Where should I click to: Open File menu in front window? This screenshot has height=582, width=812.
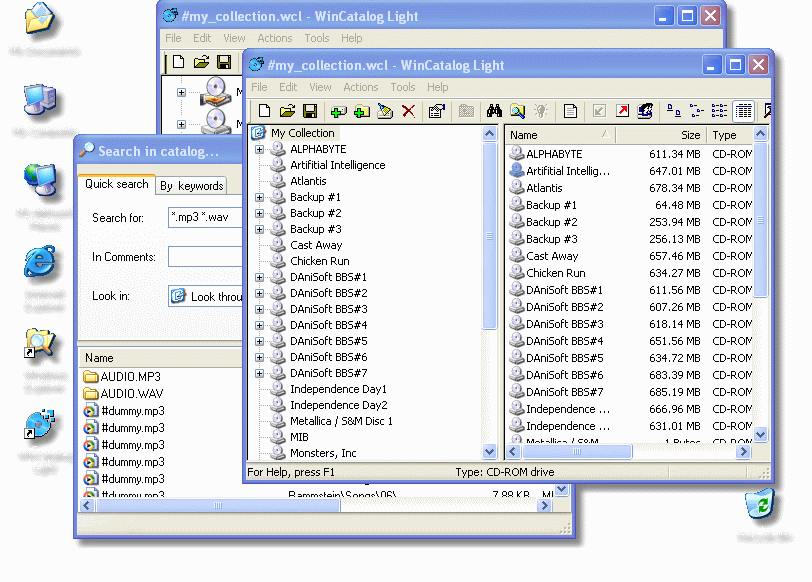click(x=259, y=87)
